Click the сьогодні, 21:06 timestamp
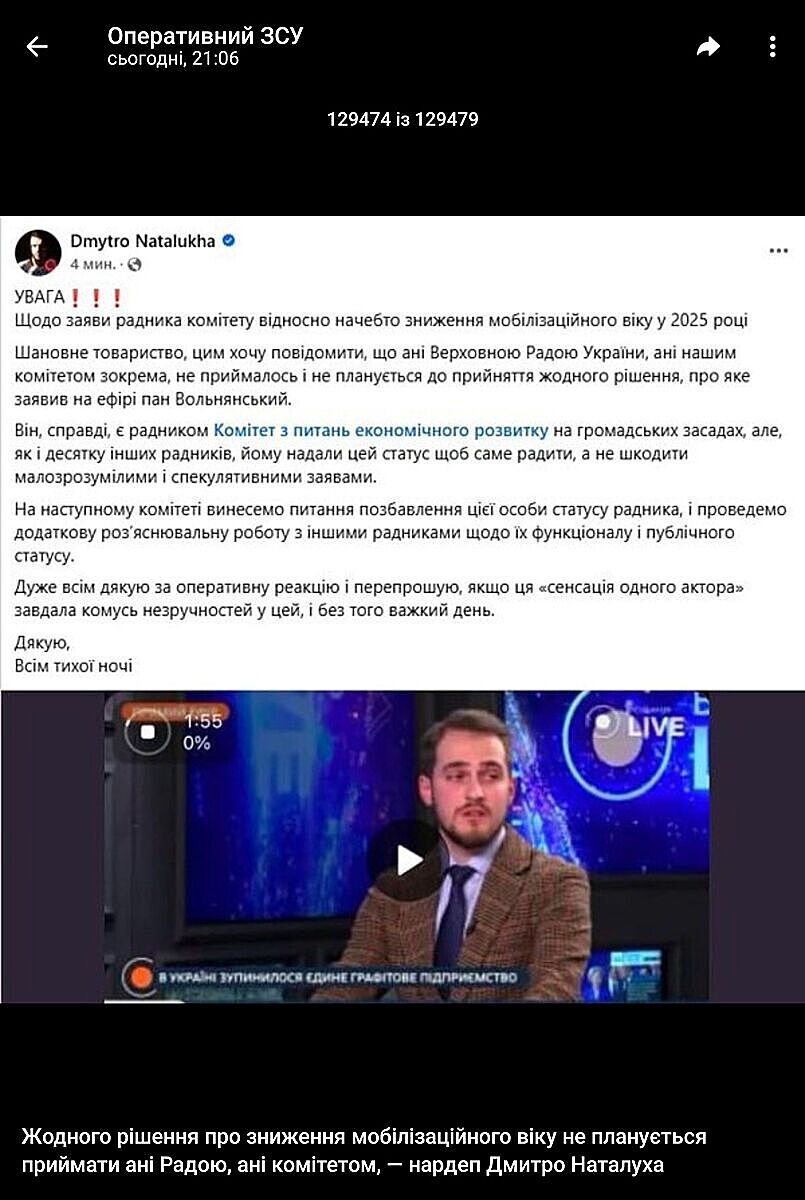The image size is (805, 1200). click(173, 59)
